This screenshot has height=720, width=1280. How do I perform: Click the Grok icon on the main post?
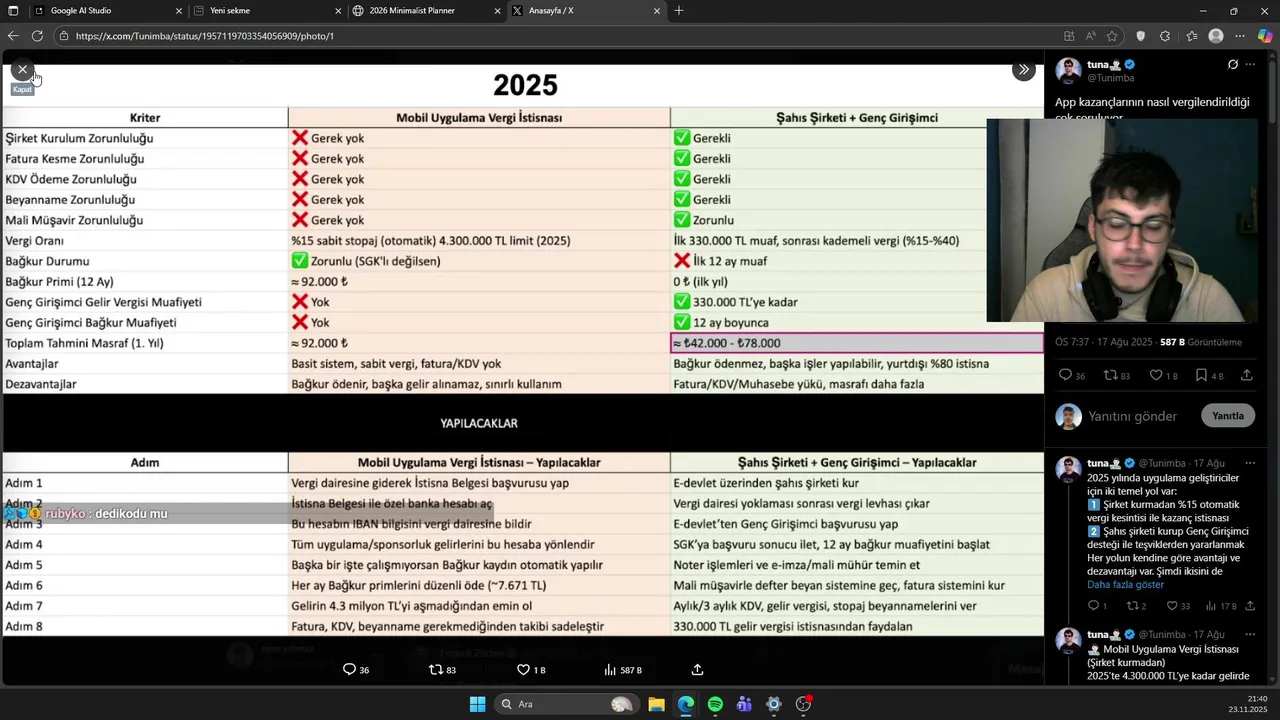pos(1233,65)
